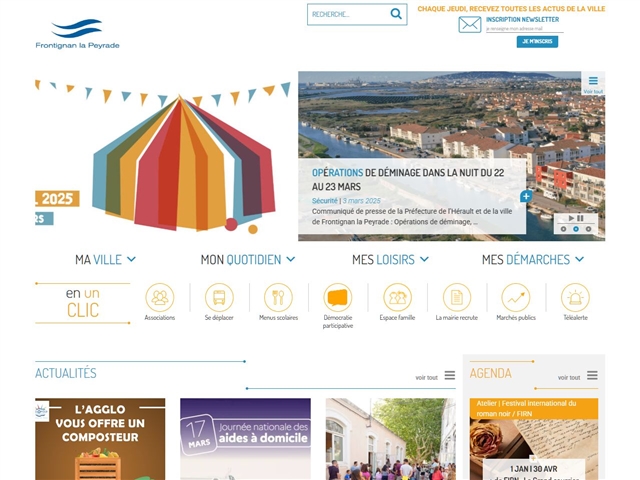
Task: Open the Menus scolaires icon
Action: pyautogui.click(x=278, y=297)
